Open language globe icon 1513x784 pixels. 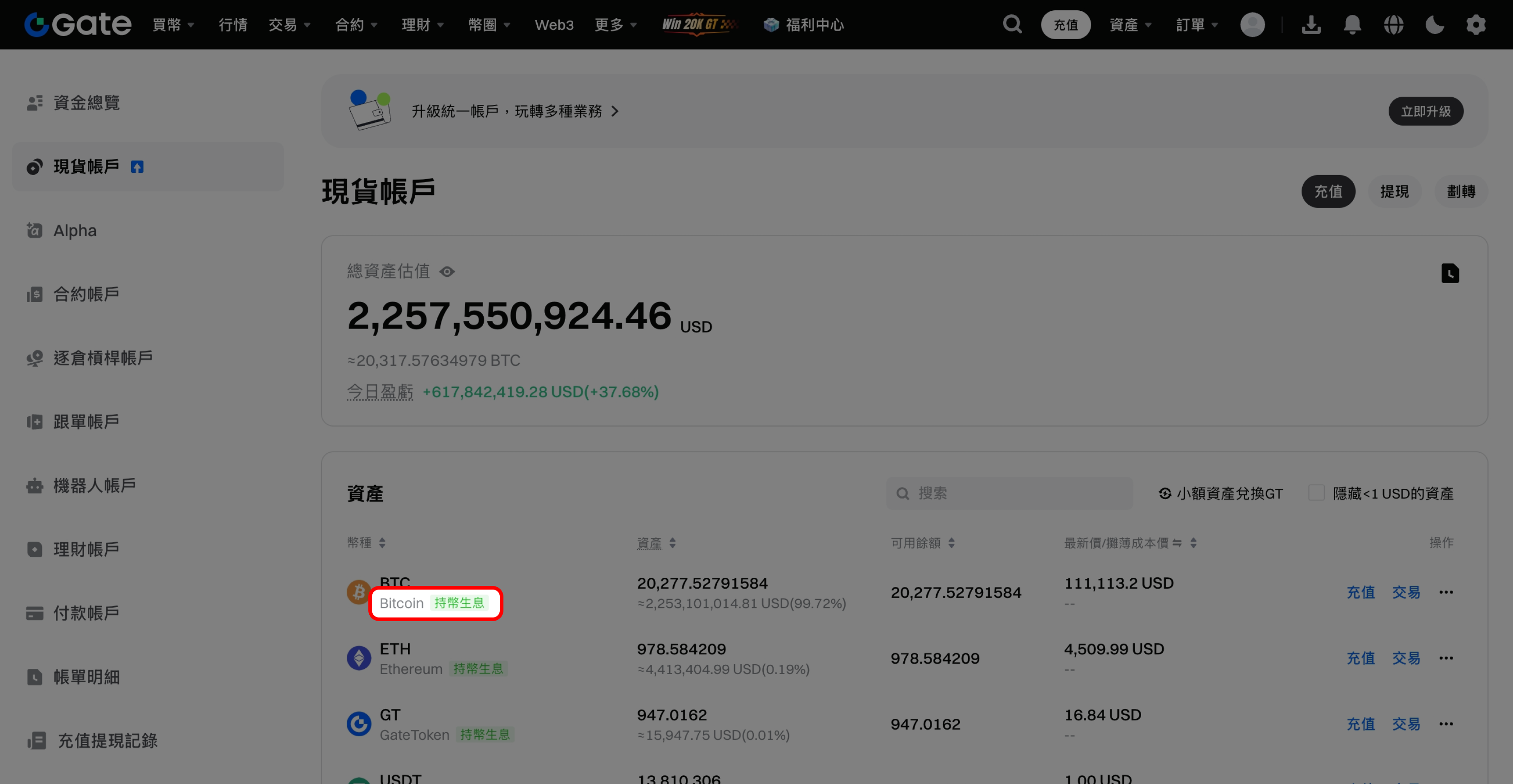click(x=1393, y=25)
